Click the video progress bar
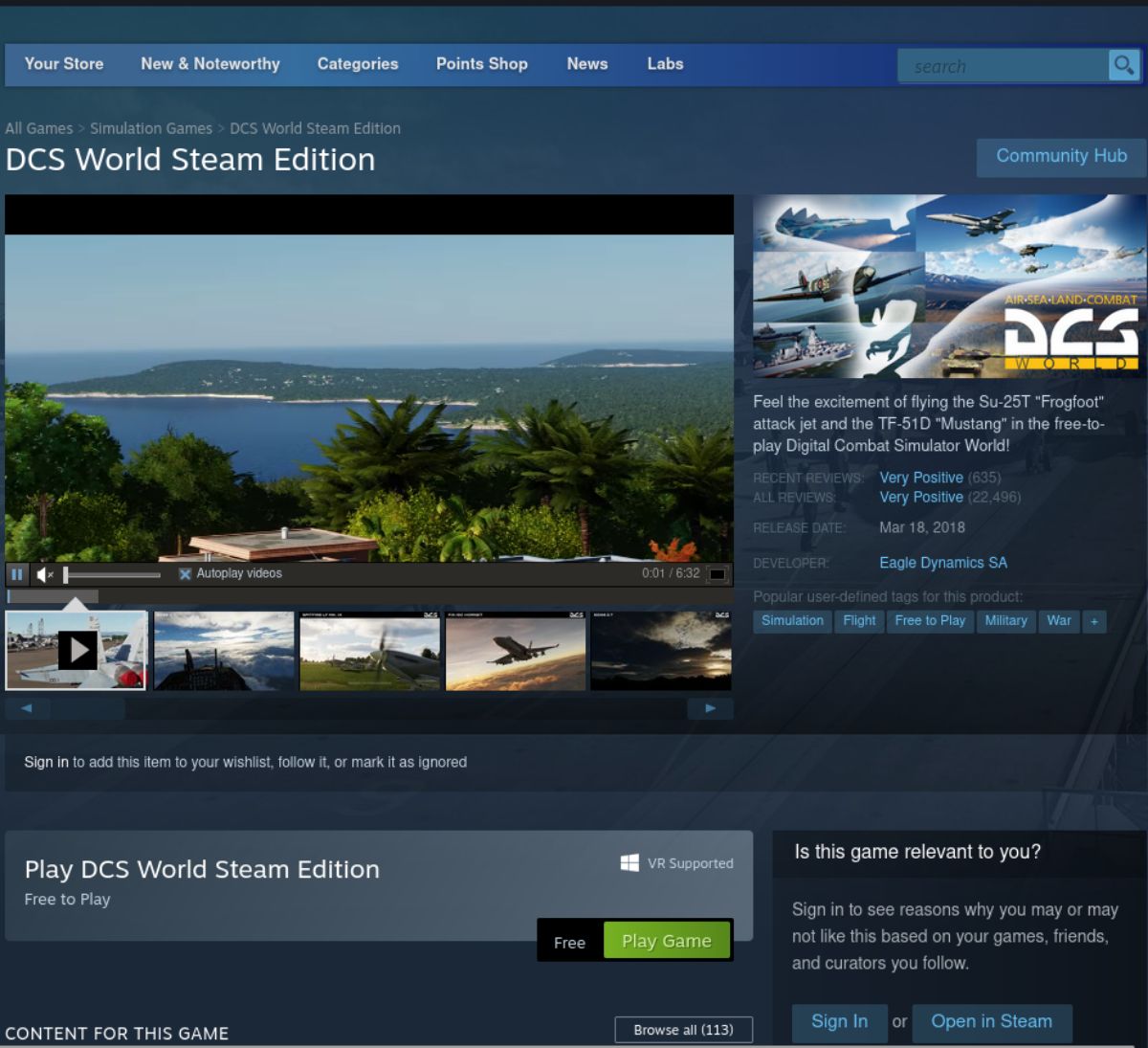Image resolution: width=1148 pixels, height=1048 pixels. pyautogui.click(x=369, y=596)
